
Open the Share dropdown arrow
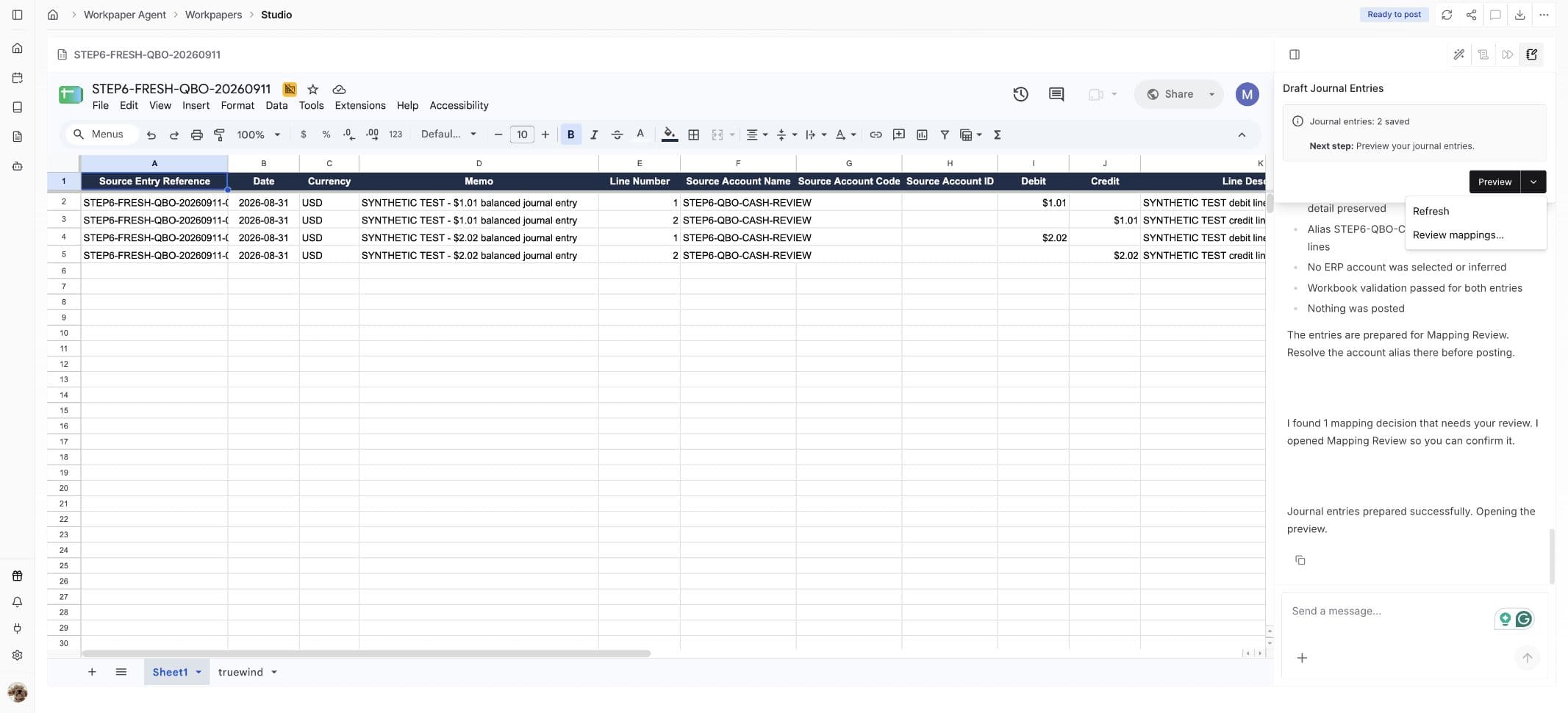pos(1211,94)
